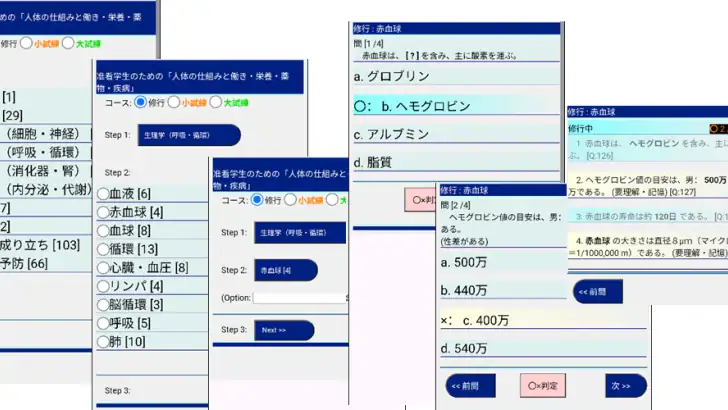The width and height of the screenshot is (728, 410).
Task: Open review item 4 赤血球の大きさは直径8μm
Action: 648,247
